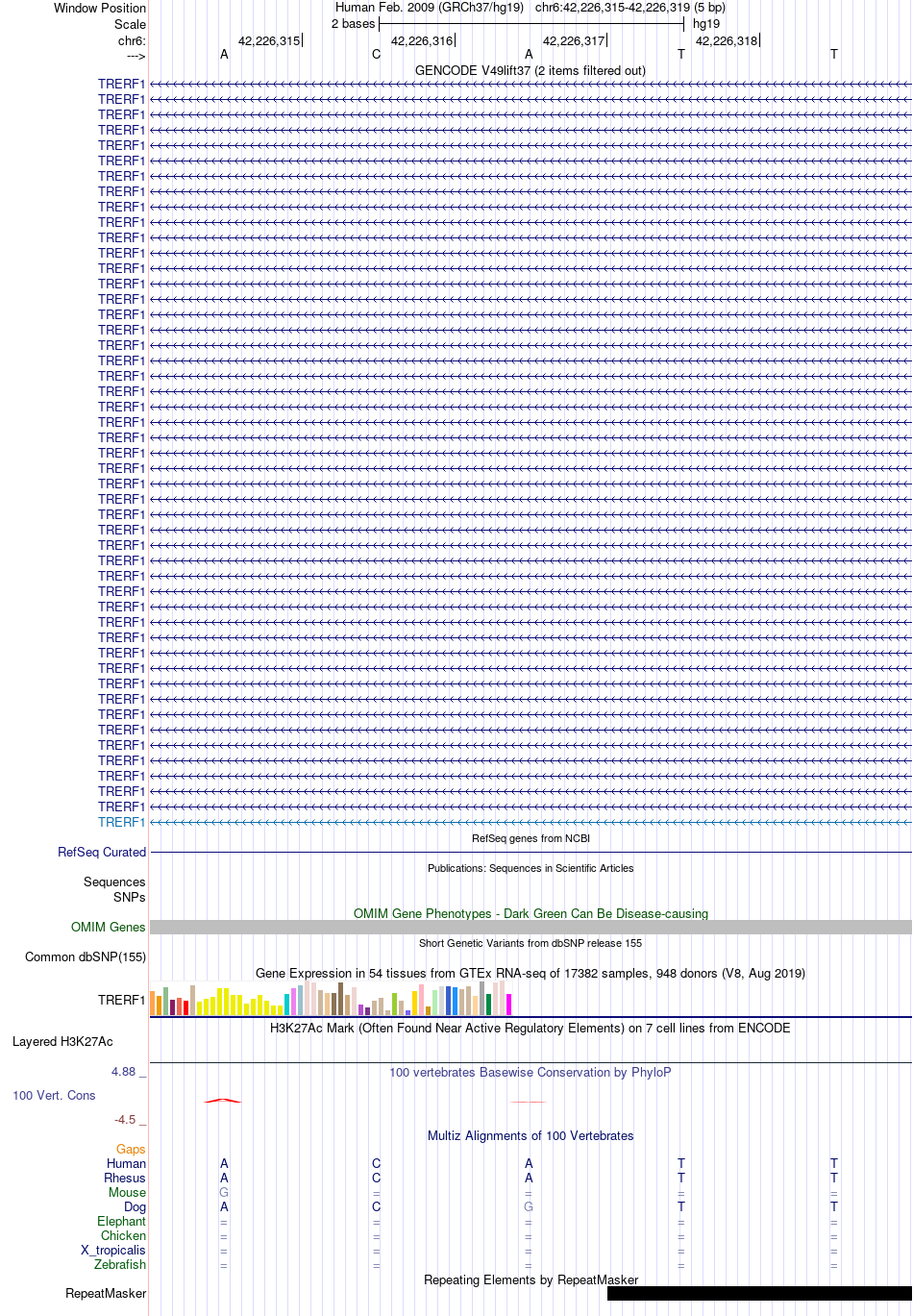This screenshot has height=1316, width=913.
Task: Select the Scale label
Action: [130, 24]
